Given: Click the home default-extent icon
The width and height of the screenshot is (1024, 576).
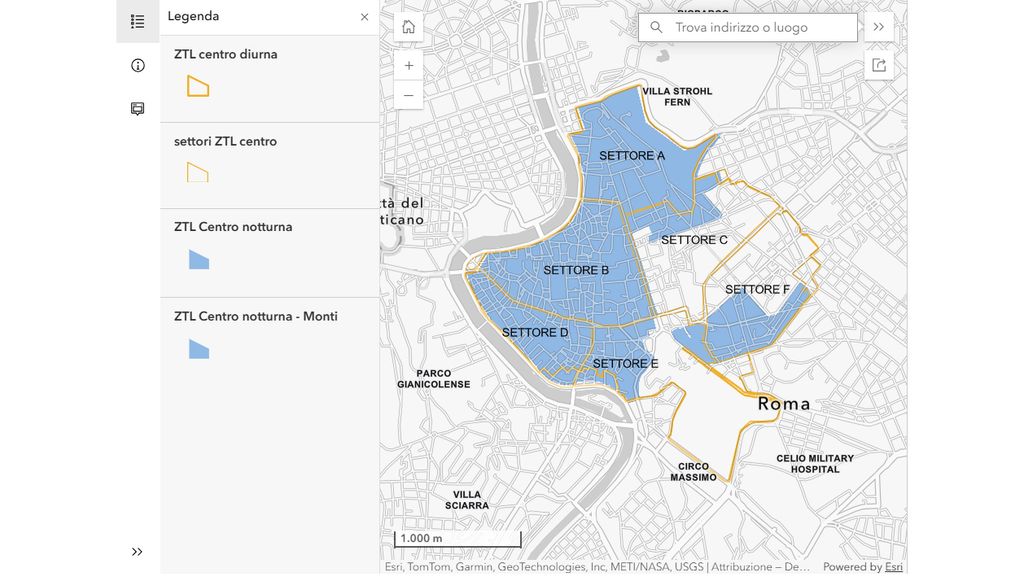Looking at the screenshot, I should pos(408,26).
